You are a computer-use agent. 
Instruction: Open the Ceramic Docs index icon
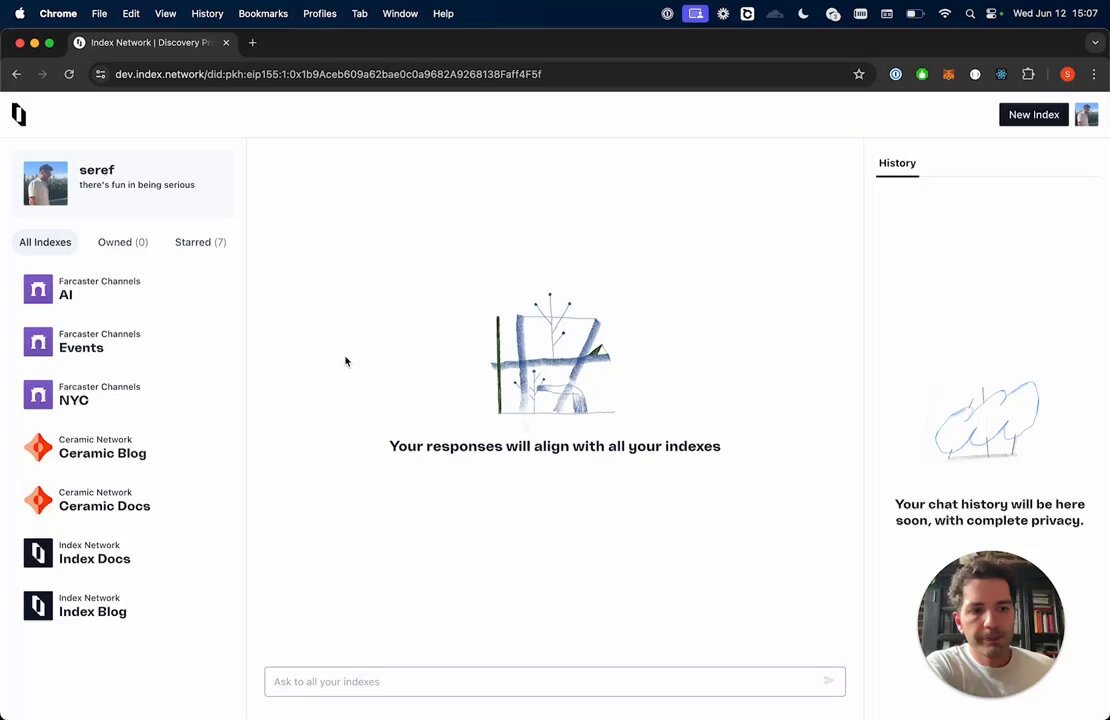(38, 500)
